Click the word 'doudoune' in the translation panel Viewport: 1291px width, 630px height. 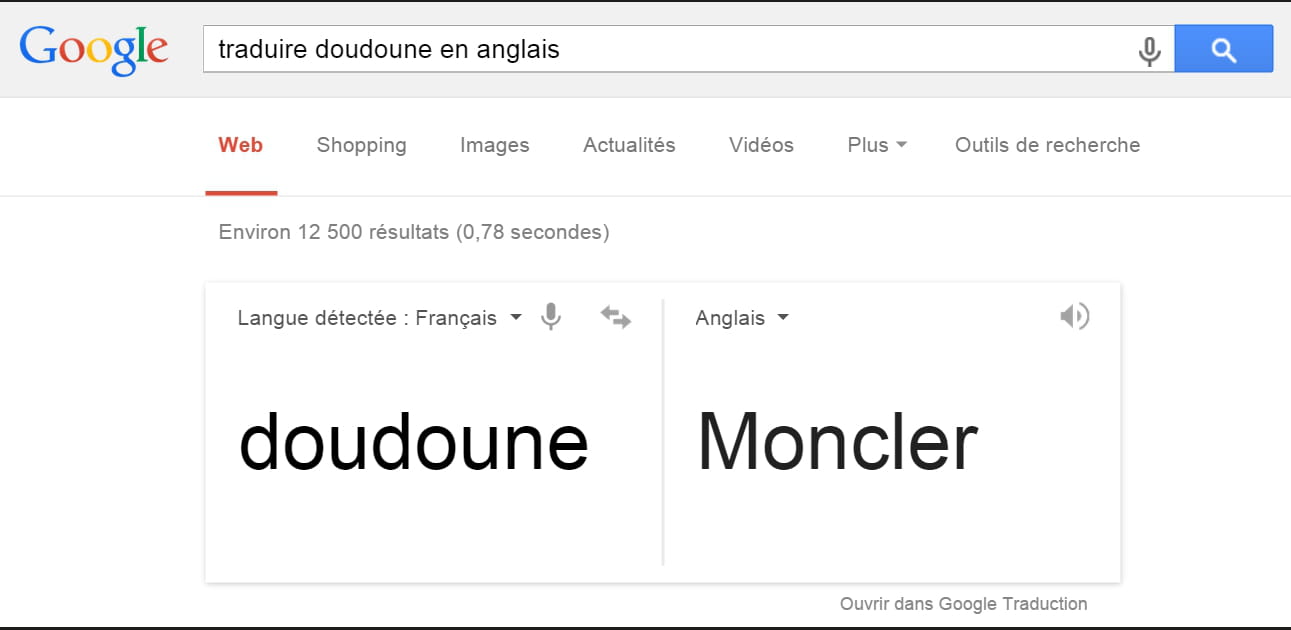(414, 440)
